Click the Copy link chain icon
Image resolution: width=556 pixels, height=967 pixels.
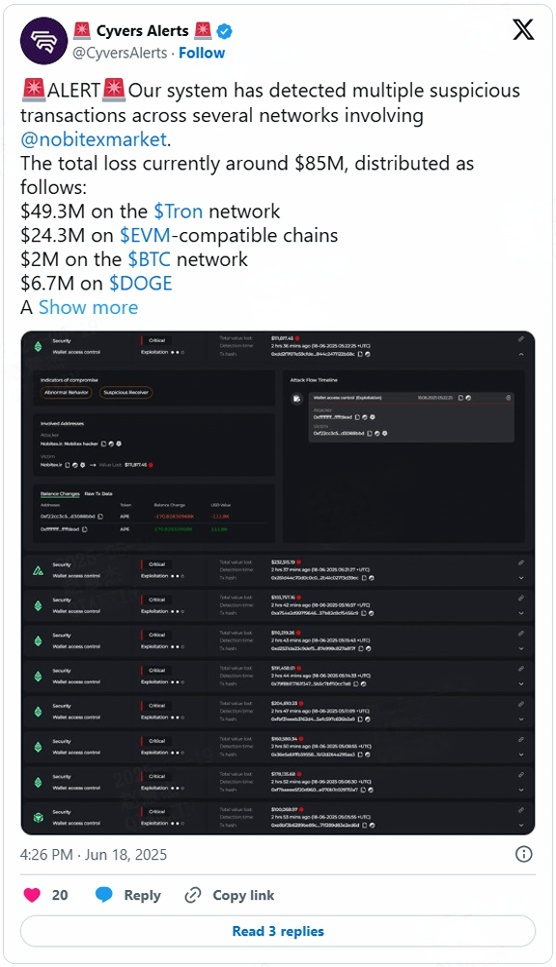193,895
